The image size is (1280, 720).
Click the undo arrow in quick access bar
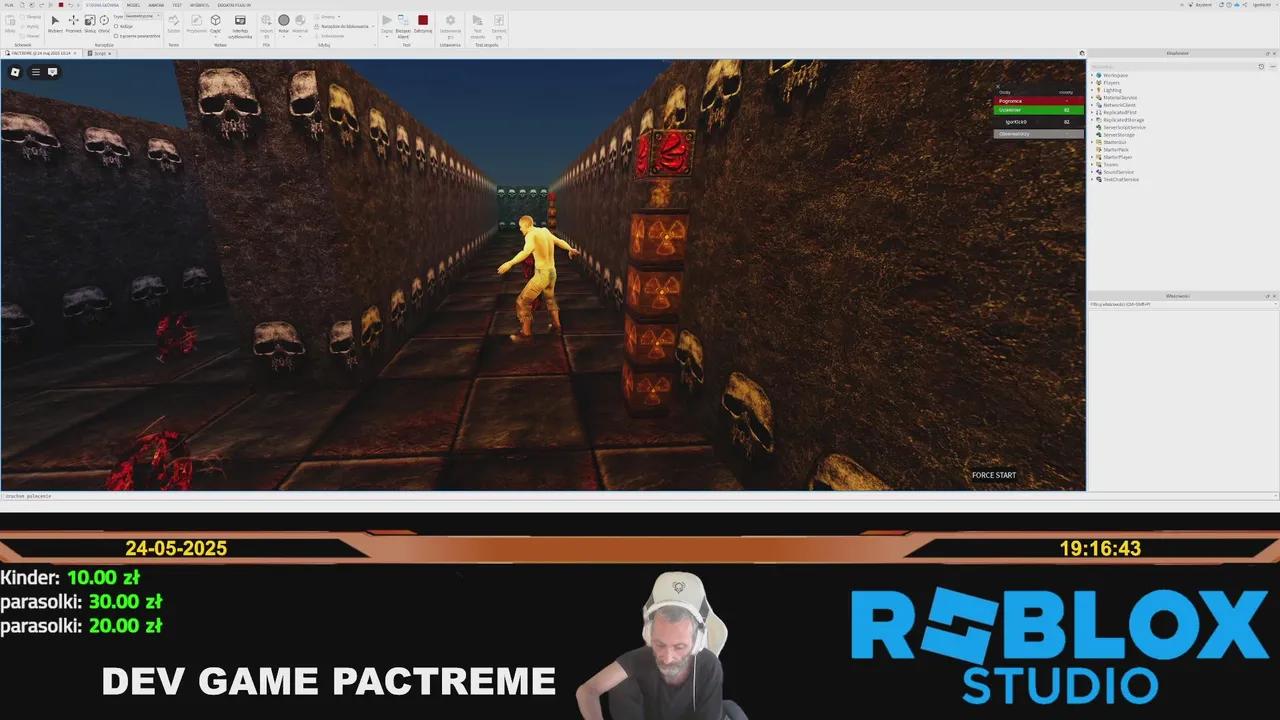[69, 5]
